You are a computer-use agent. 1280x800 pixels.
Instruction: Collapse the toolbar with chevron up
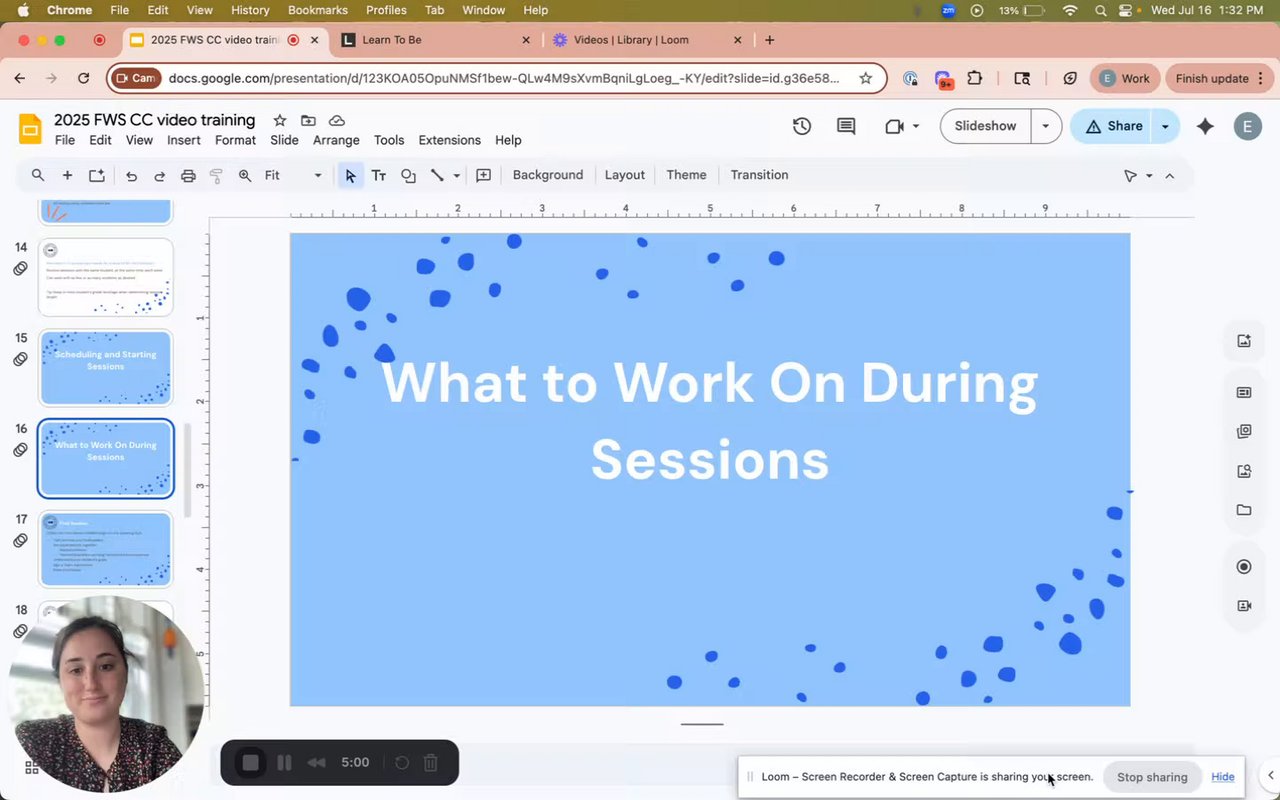pyautogui.click(x=1169, y=176)
